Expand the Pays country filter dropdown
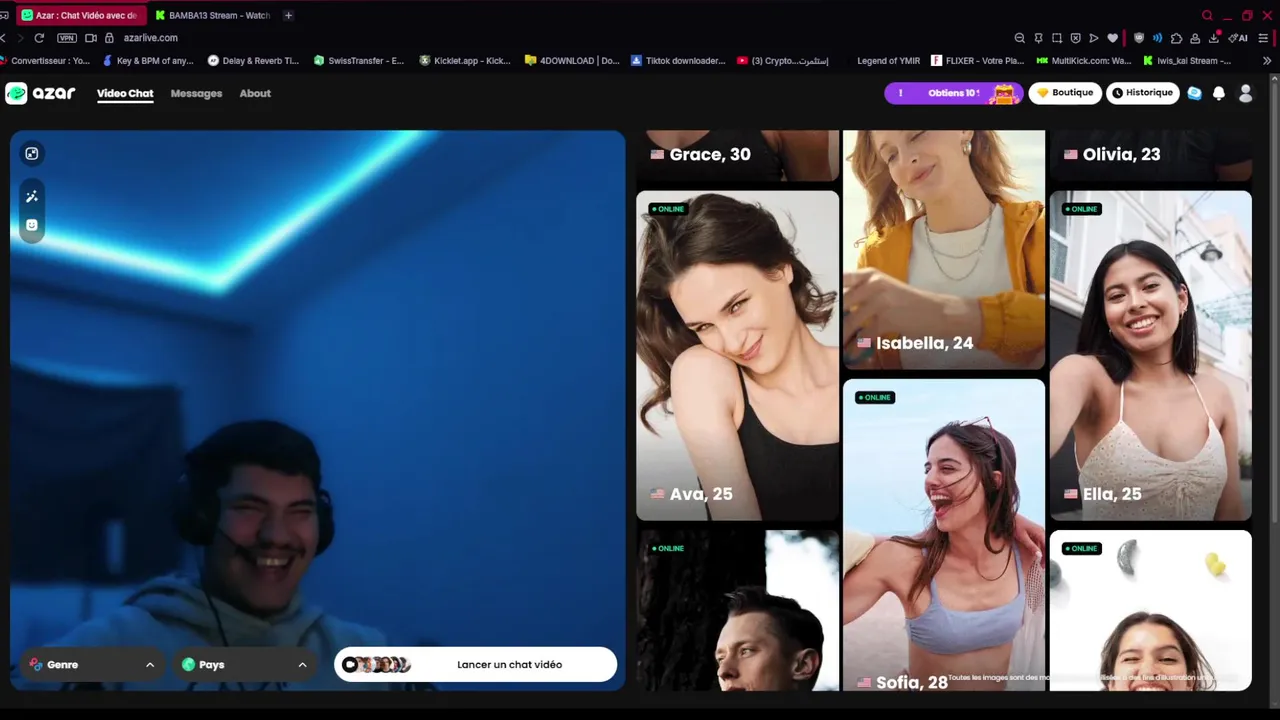This screenshot has width=1280, height=720. coord(245,664)
